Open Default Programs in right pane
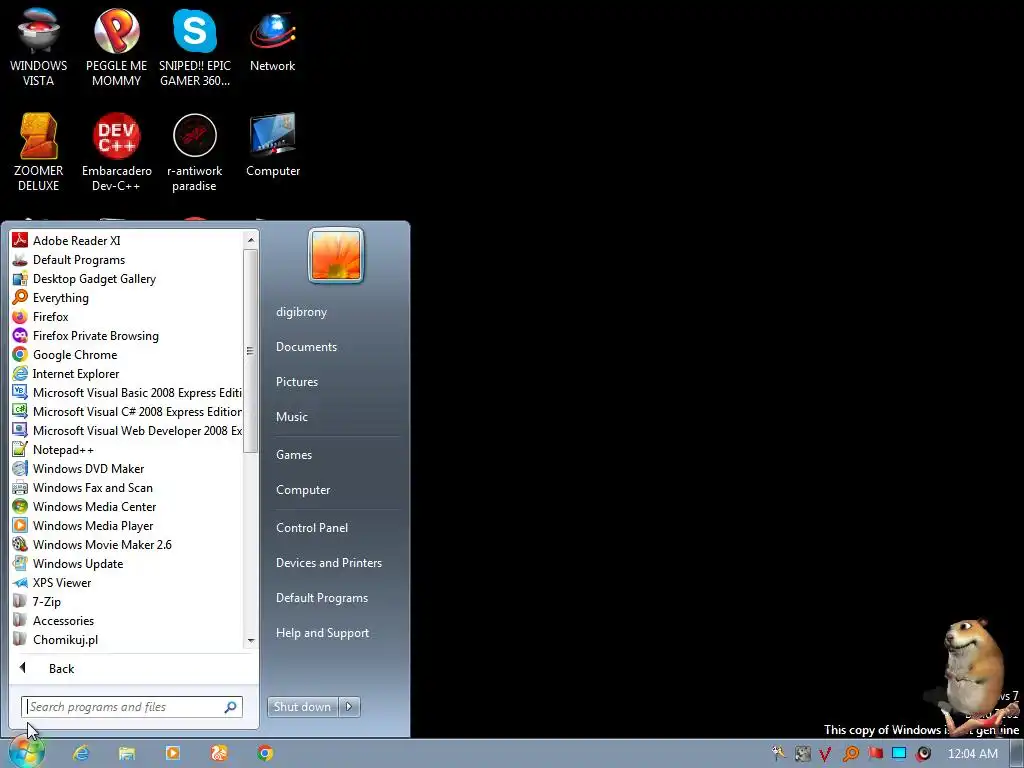The width and height of the screenshot is (1024, 768). tap(321, 598)
